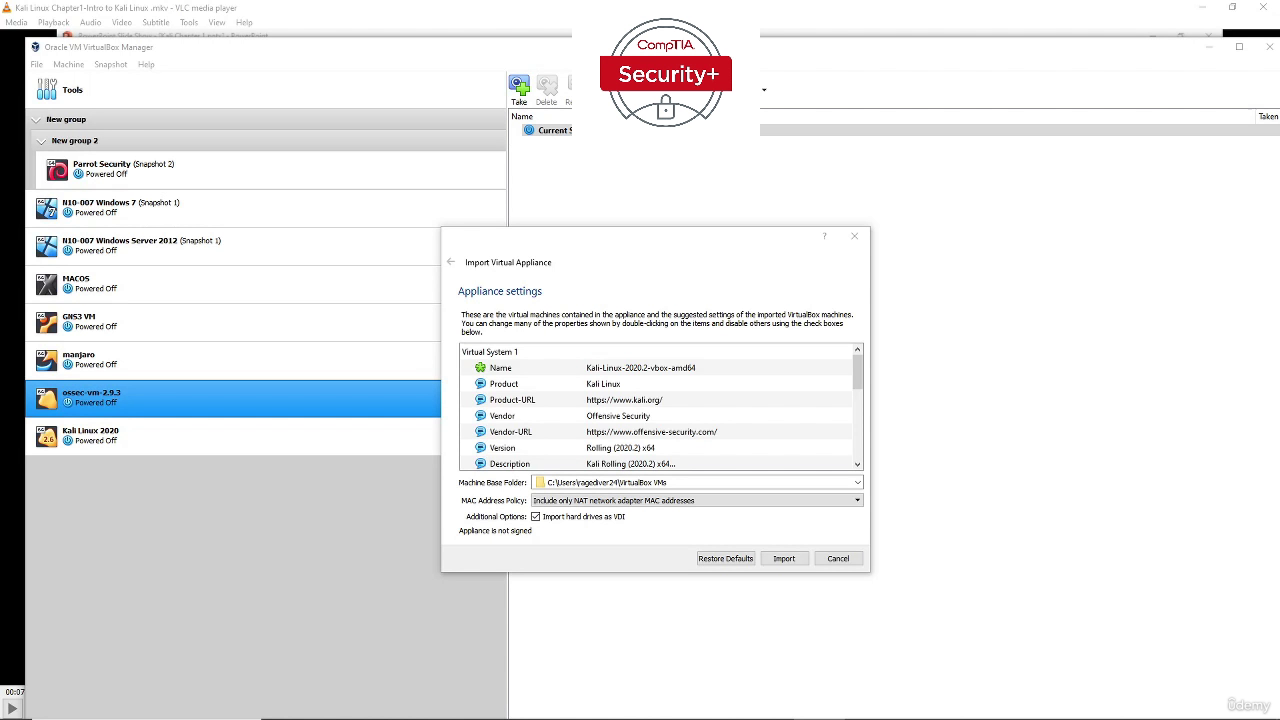Open the MAC Address Policy dropdown
The width and height of the screenshot is (1280, 720).
point(697,500)
